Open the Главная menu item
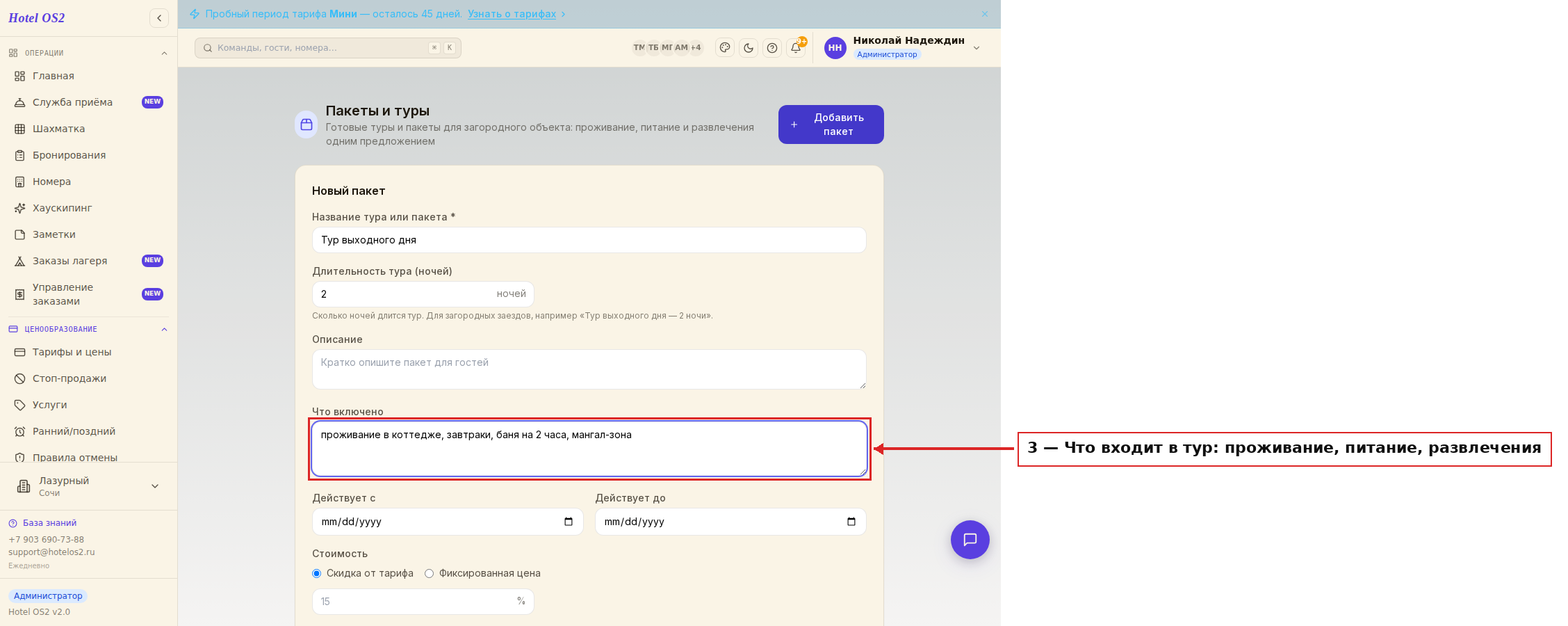Viewport: 1568px width, 626px height. pos(88,76)
